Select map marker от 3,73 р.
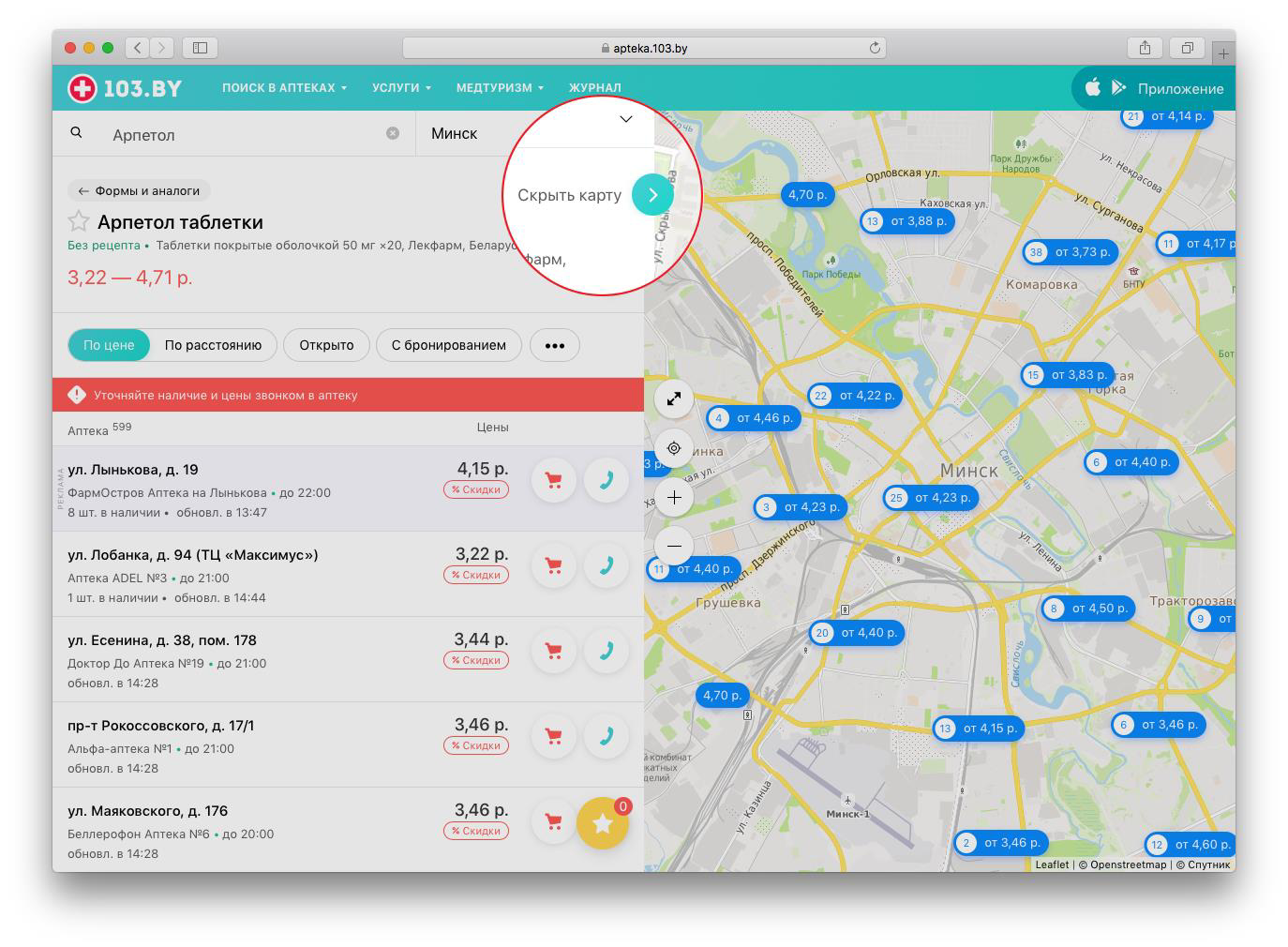Viewport: 1288px width, 947px height. tap(1071, 251)
